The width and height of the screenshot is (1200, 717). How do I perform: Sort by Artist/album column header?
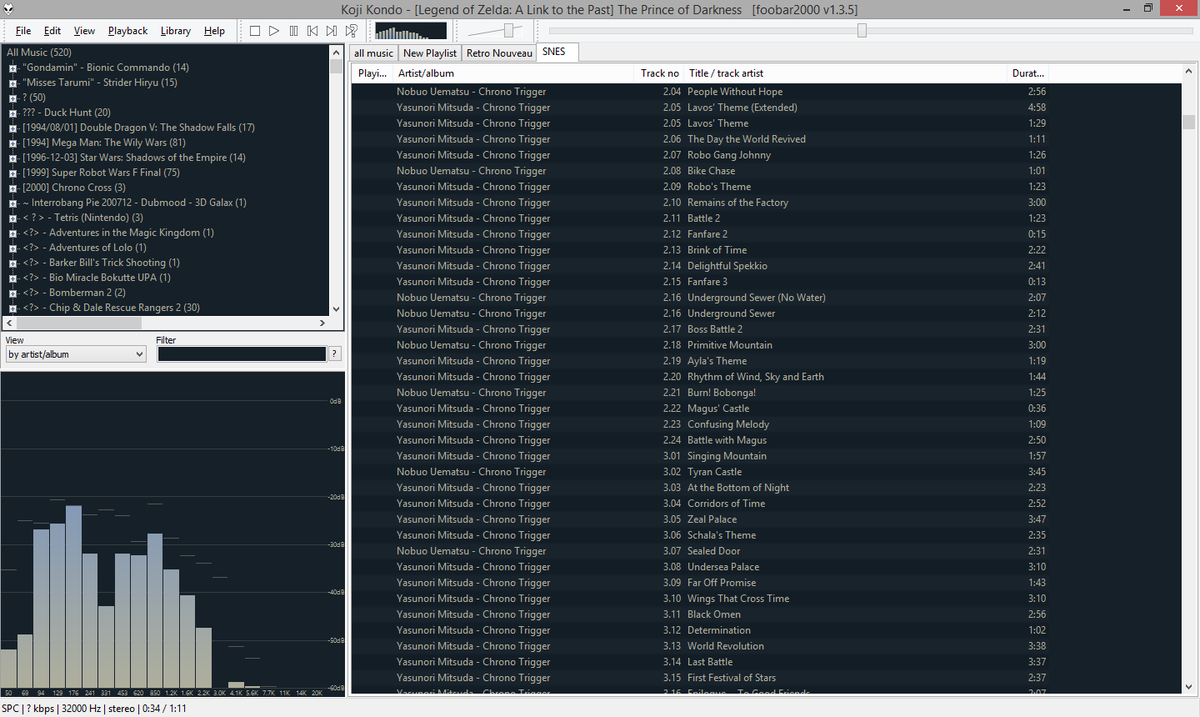tap(514, 73)
